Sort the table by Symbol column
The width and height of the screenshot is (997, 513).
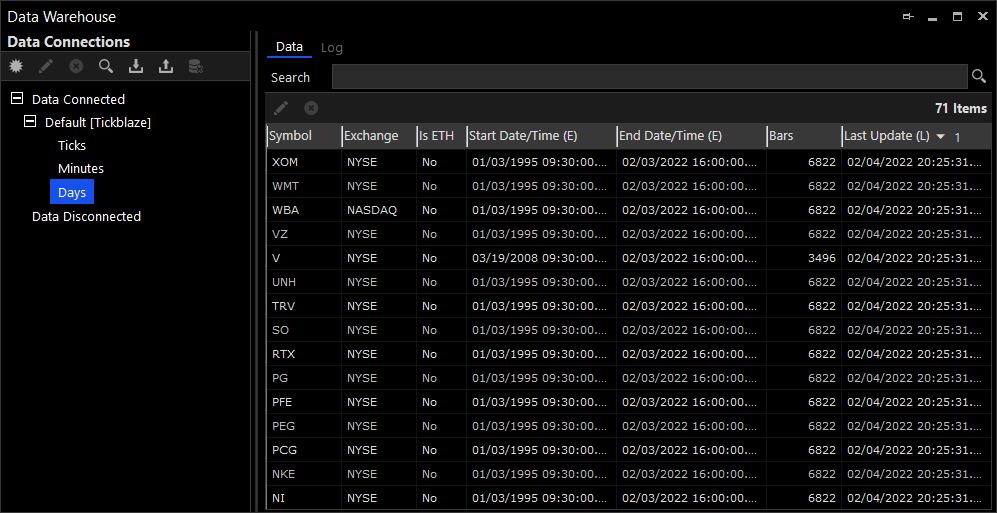[x=291, y=136]
